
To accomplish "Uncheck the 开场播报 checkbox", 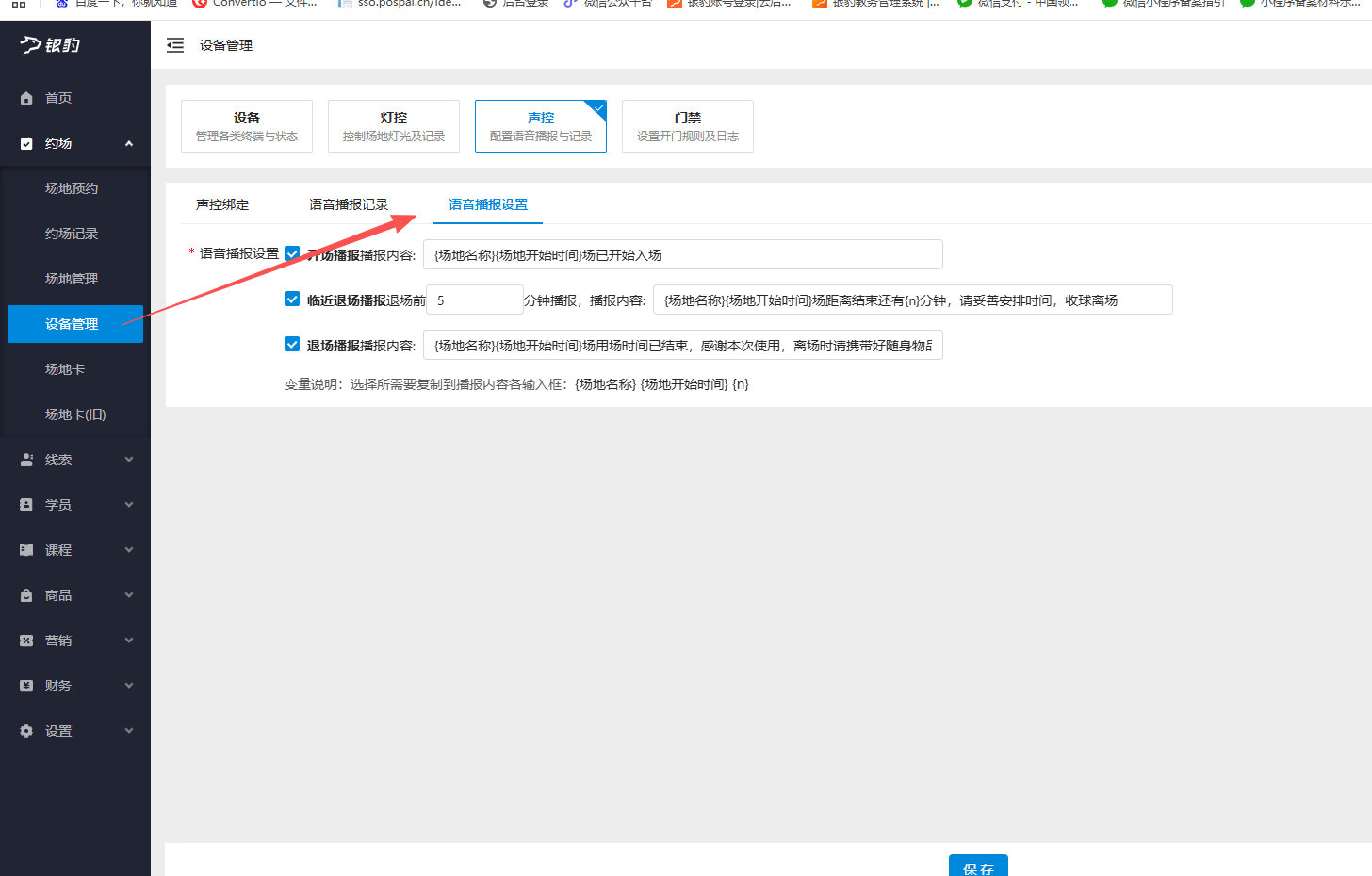I will coord(292,253).
